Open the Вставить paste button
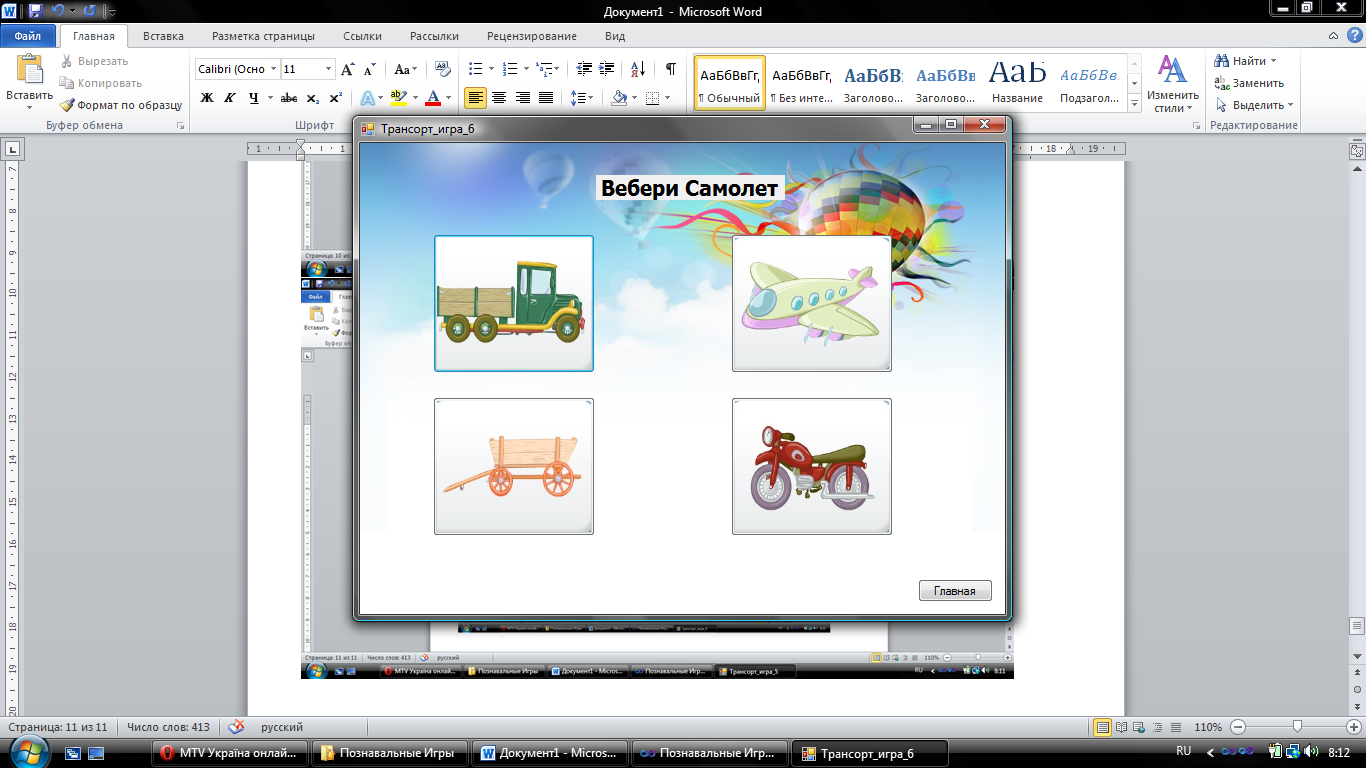The height and width of the screenshot is (768, 1366). click(29, 82)
